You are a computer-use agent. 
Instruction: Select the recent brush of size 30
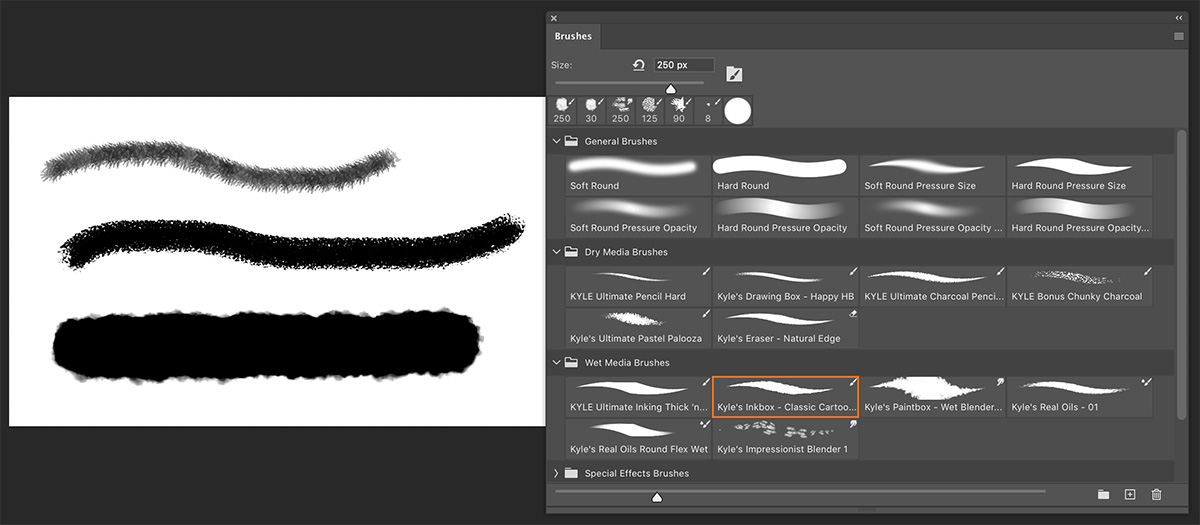pyautogui.click(x=591, y=110)
